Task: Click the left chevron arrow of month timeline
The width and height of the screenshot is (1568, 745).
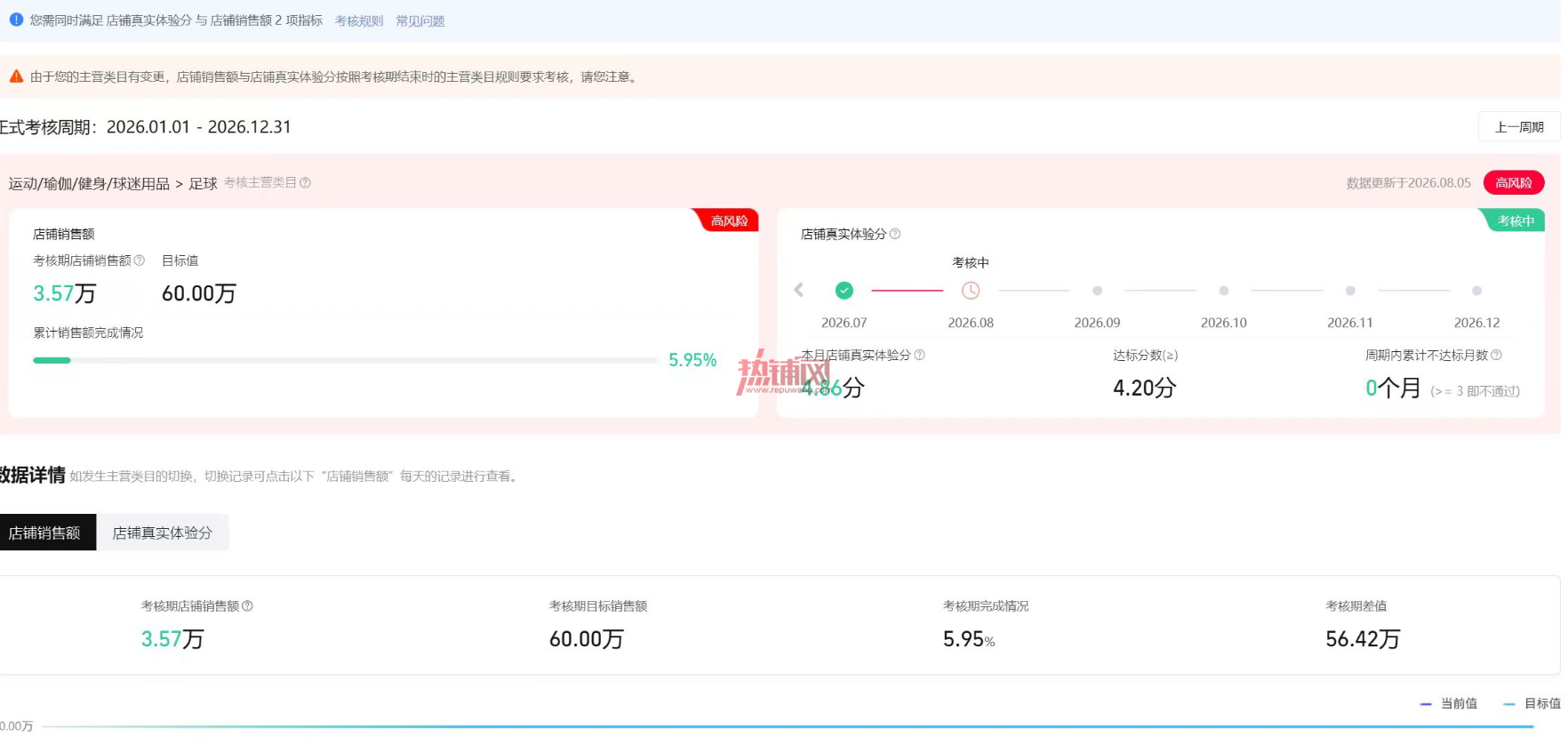Action: click(x=798, y=290)
